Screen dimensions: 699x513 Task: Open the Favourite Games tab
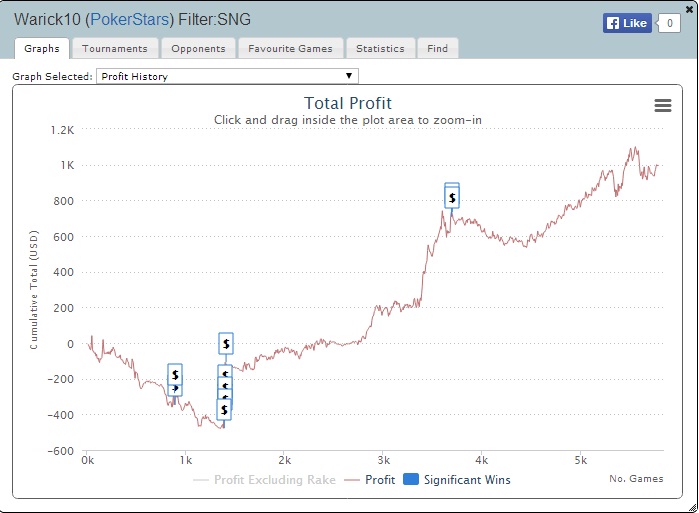(x=291, y=48)
